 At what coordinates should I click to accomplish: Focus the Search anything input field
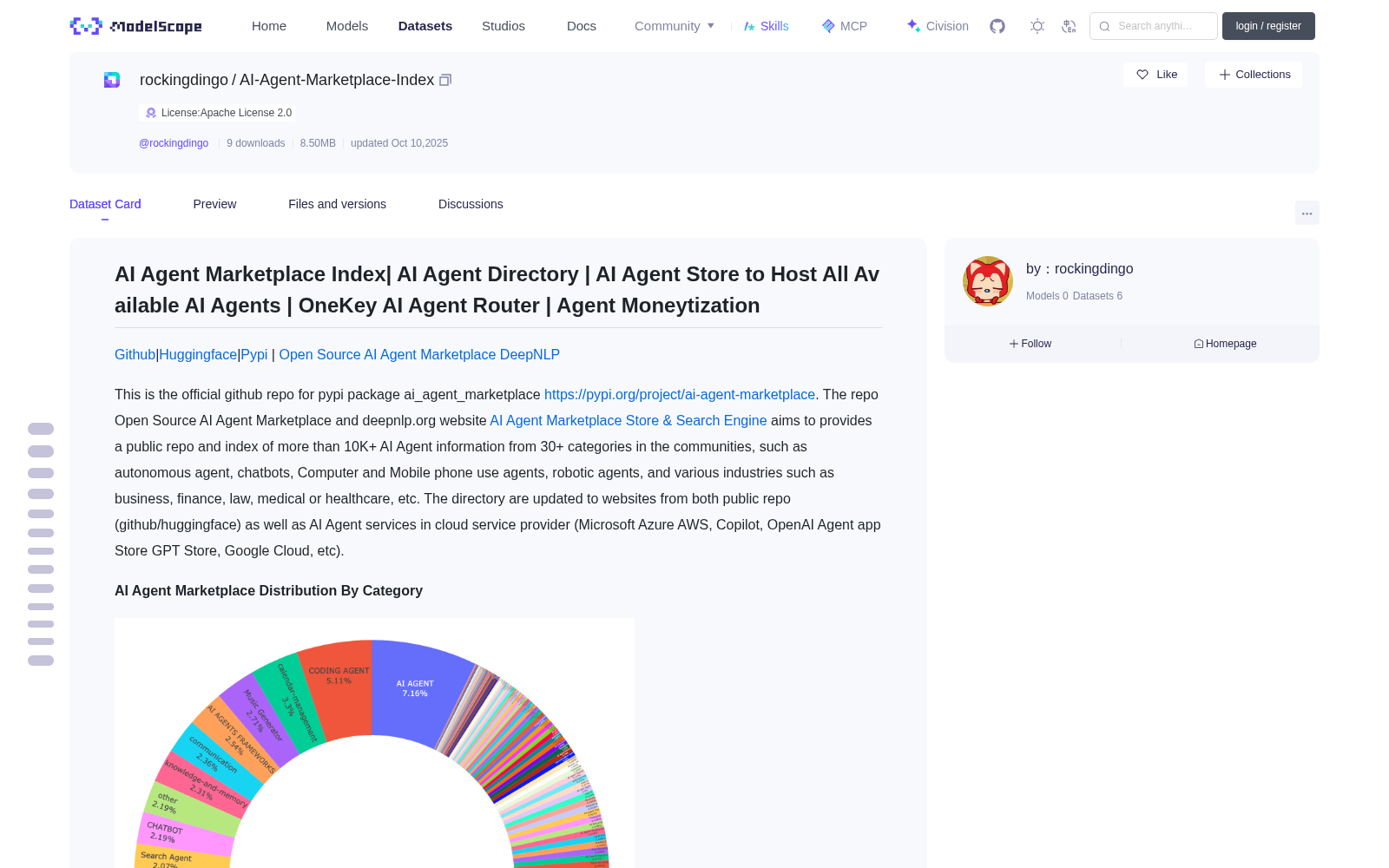tap(1154, 26)
